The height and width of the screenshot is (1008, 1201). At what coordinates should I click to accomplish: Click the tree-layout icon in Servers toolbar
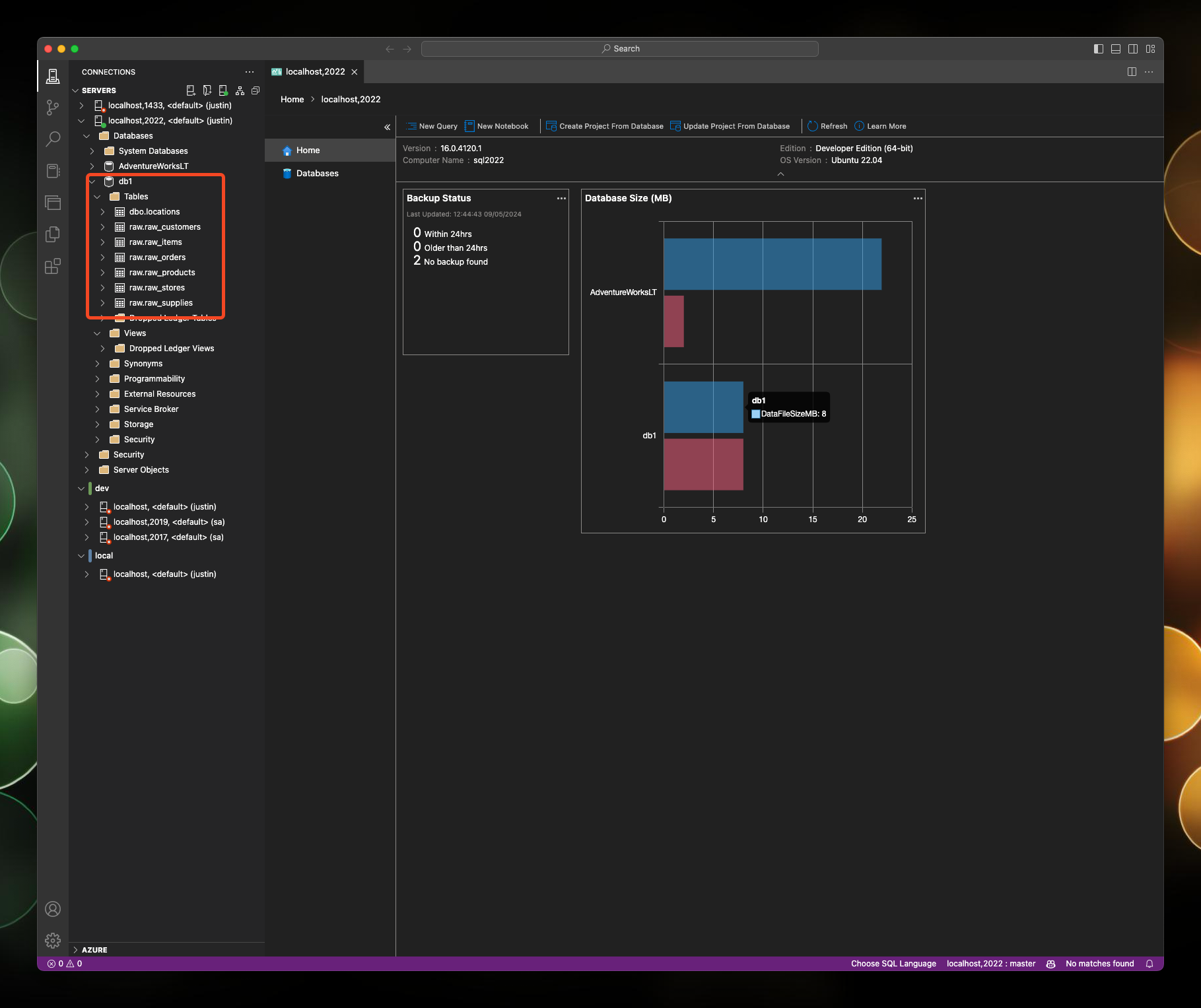[x=240, y=90]
